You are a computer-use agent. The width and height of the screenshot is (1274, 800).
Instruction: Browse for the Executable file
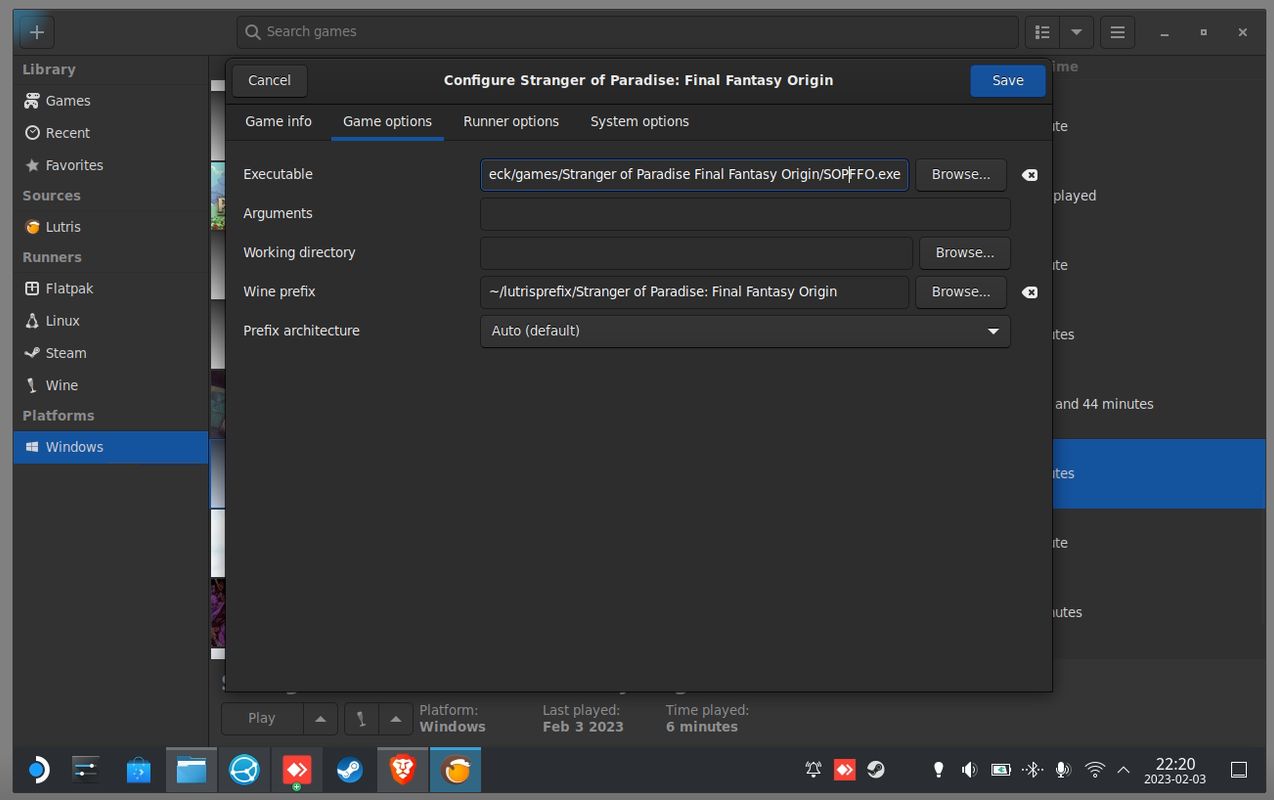pos(961,174)
